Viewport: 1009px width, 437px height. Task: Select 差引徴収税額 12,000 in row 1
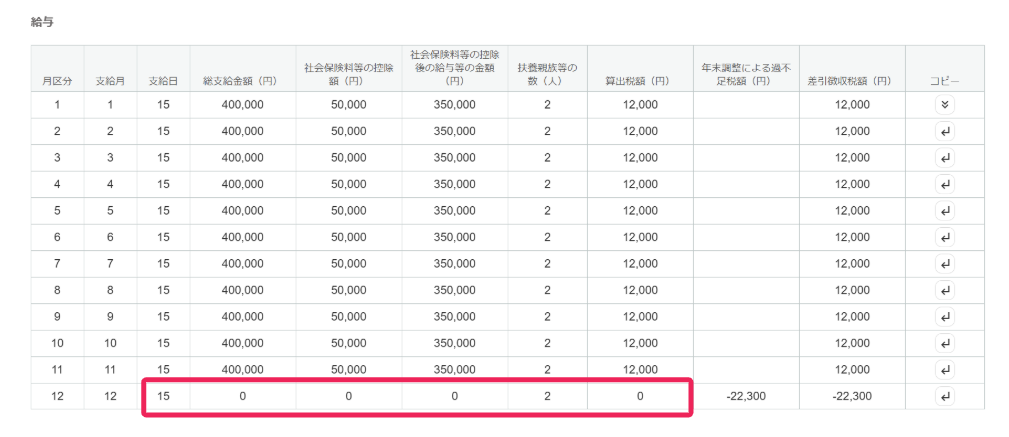[x=852, y=105]
